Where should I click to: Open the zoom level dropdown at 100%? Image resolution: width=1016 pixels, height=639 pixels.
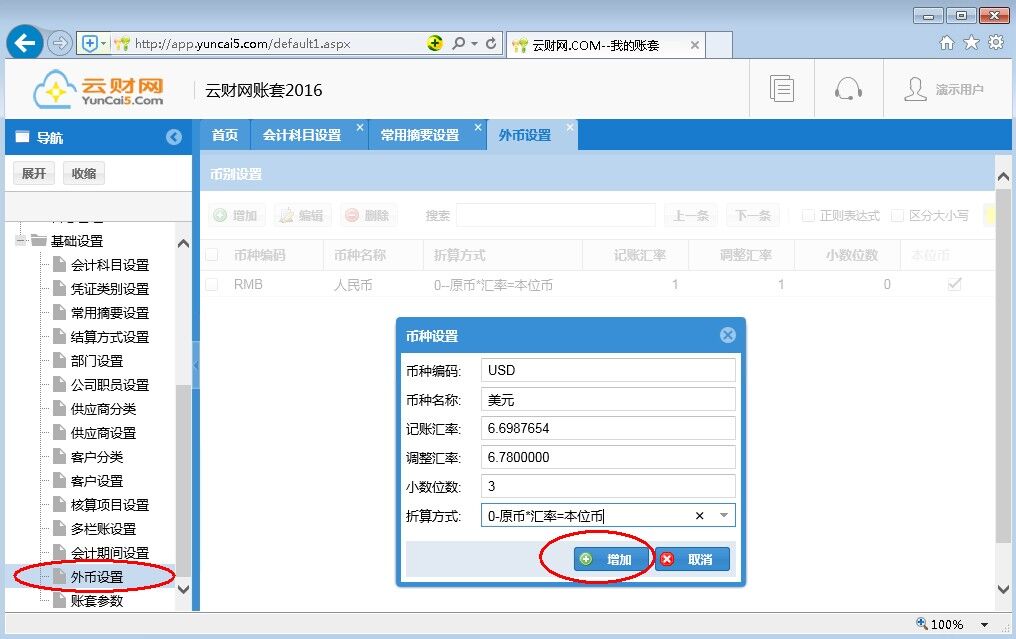(985, 625)
